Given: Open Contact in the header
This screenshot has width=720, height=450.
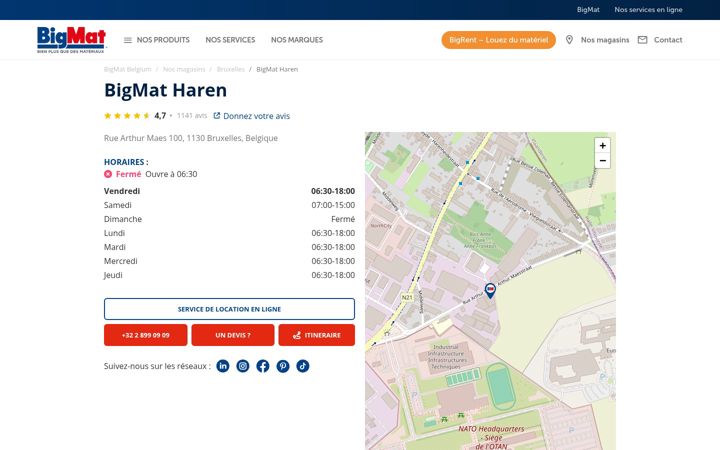Looking at the screenshot, I should point(668,40).
